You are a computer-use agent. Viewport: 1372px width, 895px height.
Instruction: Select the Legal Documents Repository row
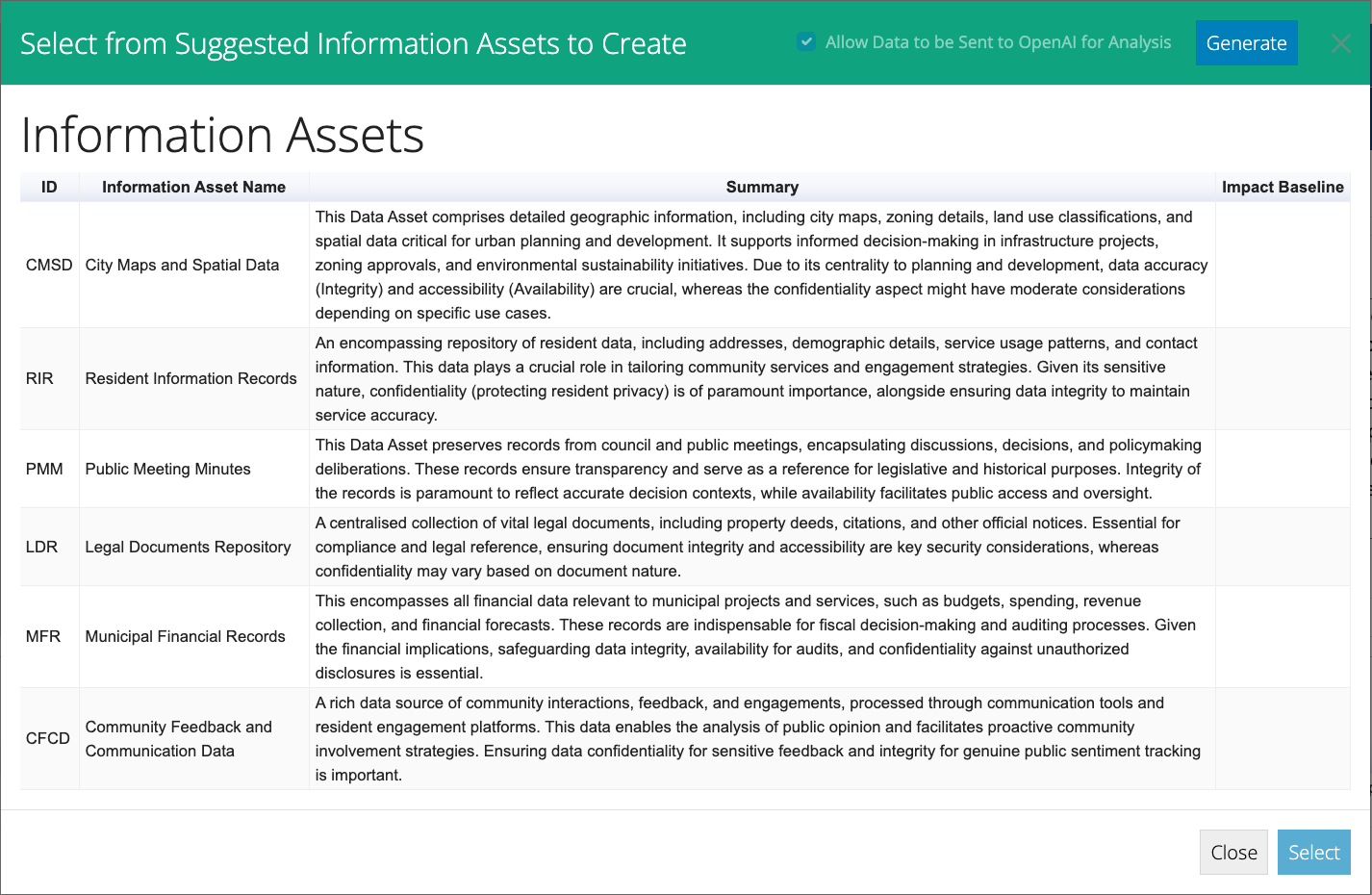coord(188,547)
